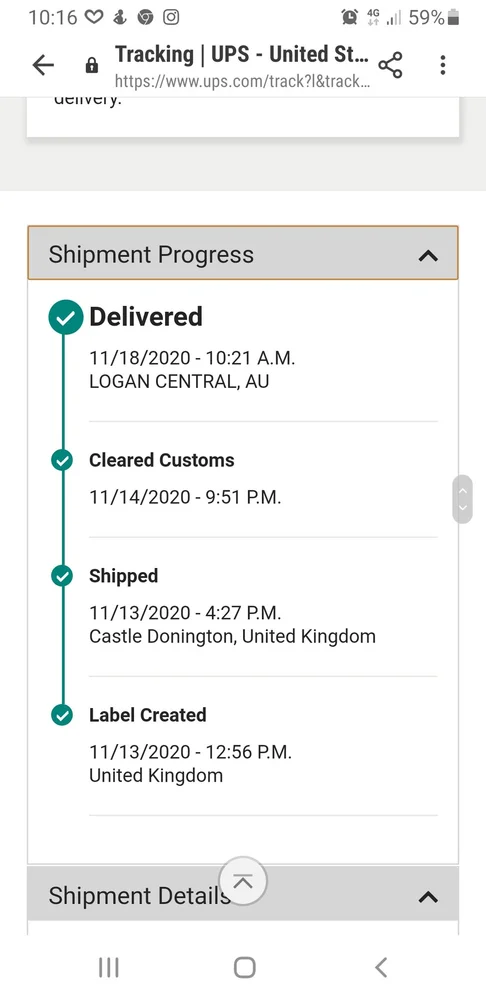Tap the browser back arrow
The height and width of the screenshot is (1000, 486).
(x=43, y=64)
